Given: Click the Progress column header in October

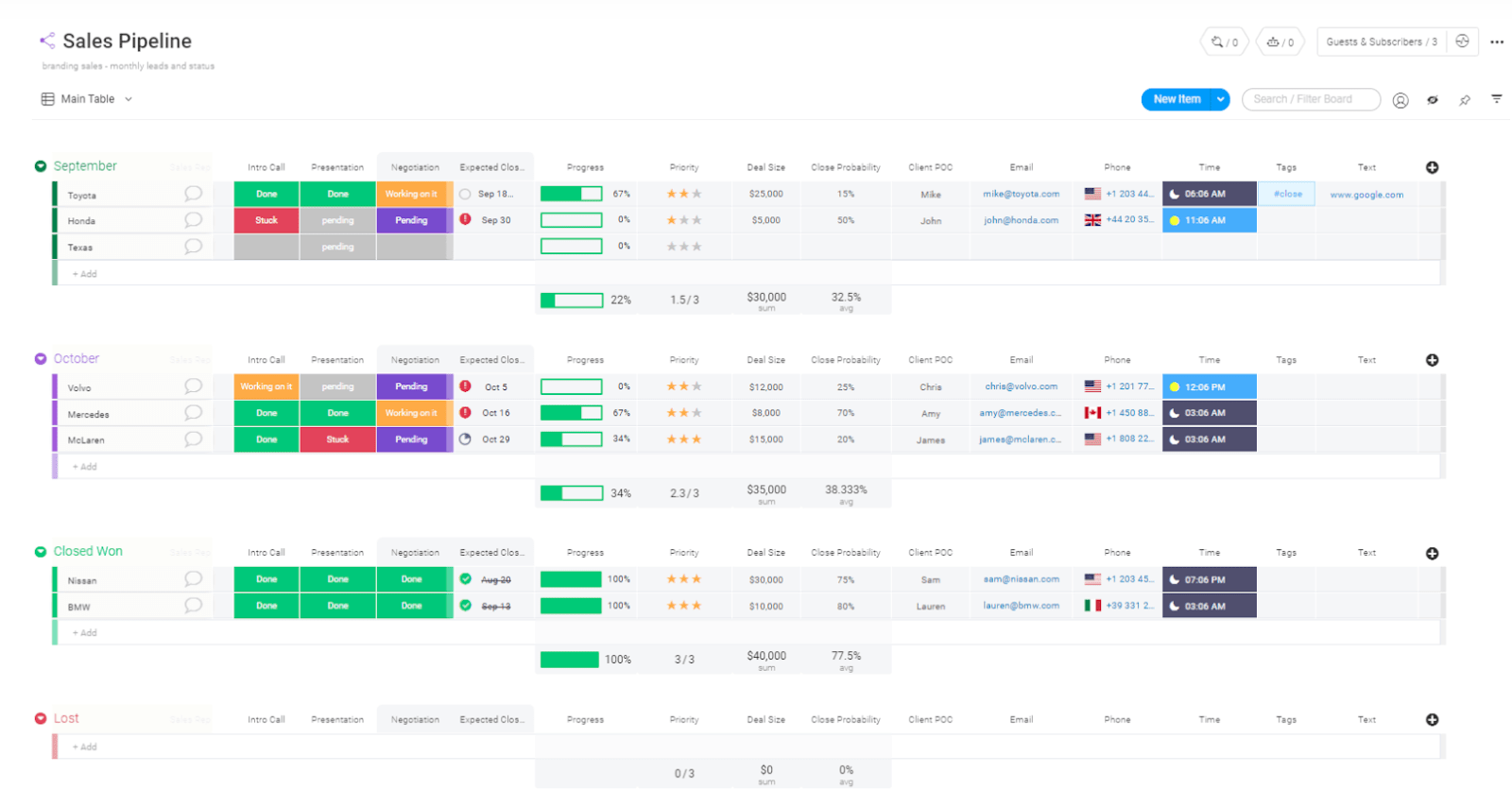Looking at the screenshot, I should tap(585, 360).
